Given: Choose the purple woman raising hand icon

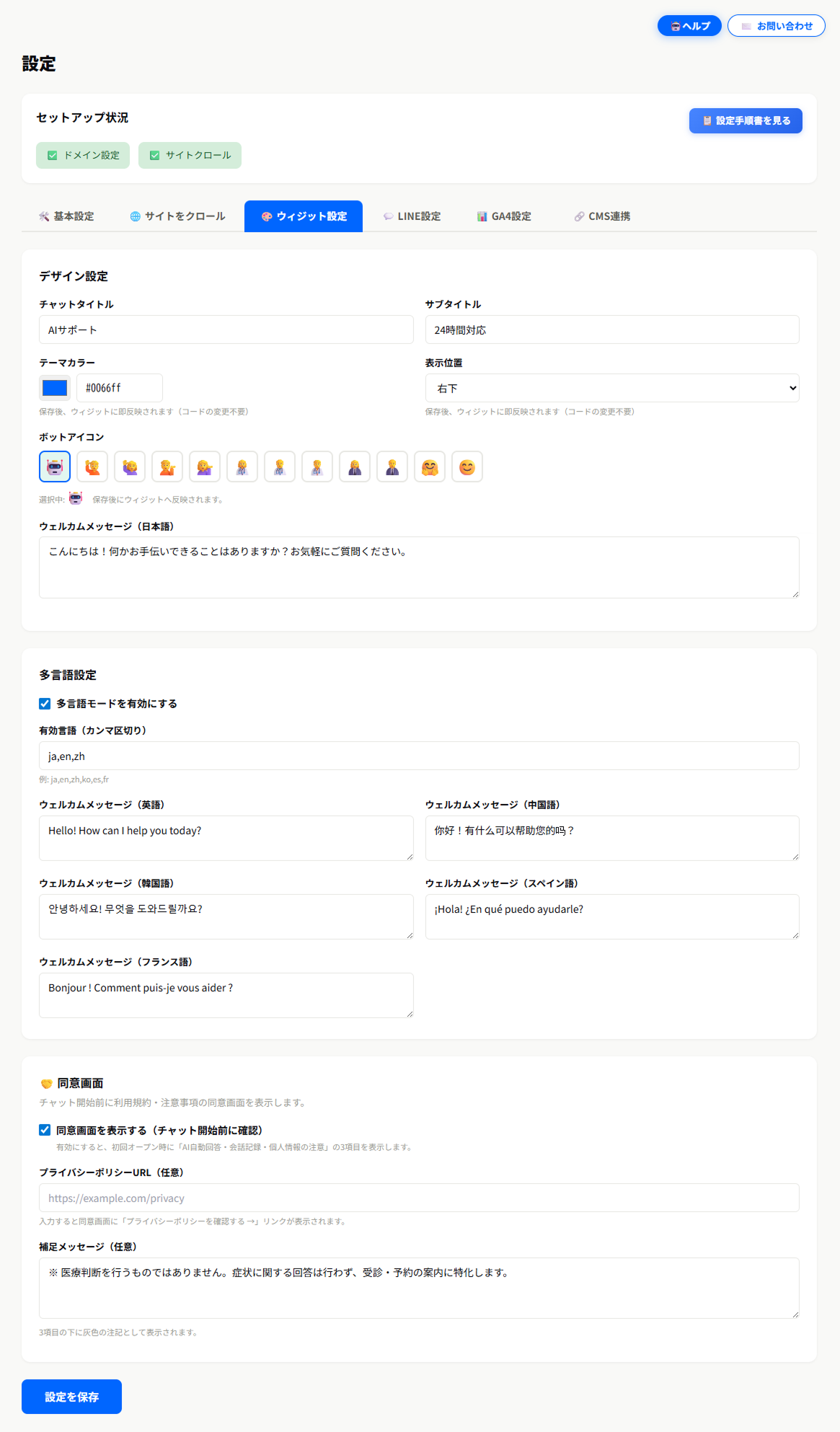Looking at the screenshot, I should pyautogui.click(x=130, y=467).
